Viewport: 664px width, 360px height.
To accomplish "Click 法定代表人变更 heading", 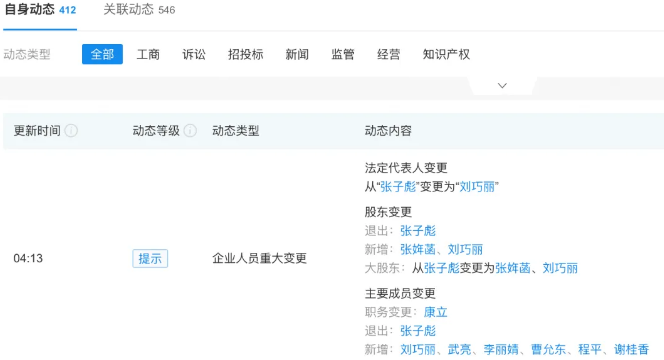I will click(x=406, y=168).
